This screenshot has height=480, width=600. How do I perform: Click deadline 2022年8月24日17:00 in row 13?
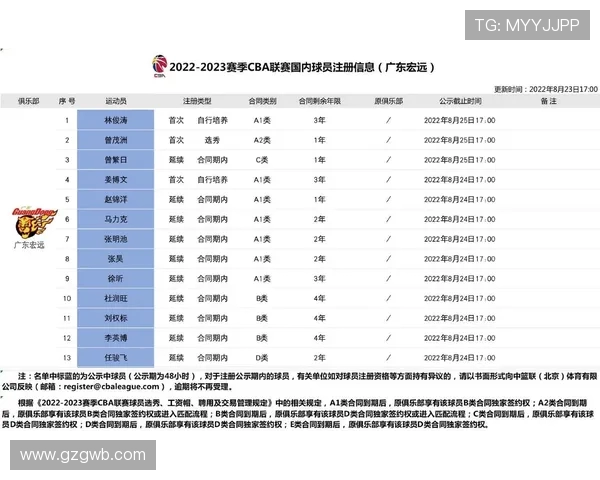click(x=460, y=358)
